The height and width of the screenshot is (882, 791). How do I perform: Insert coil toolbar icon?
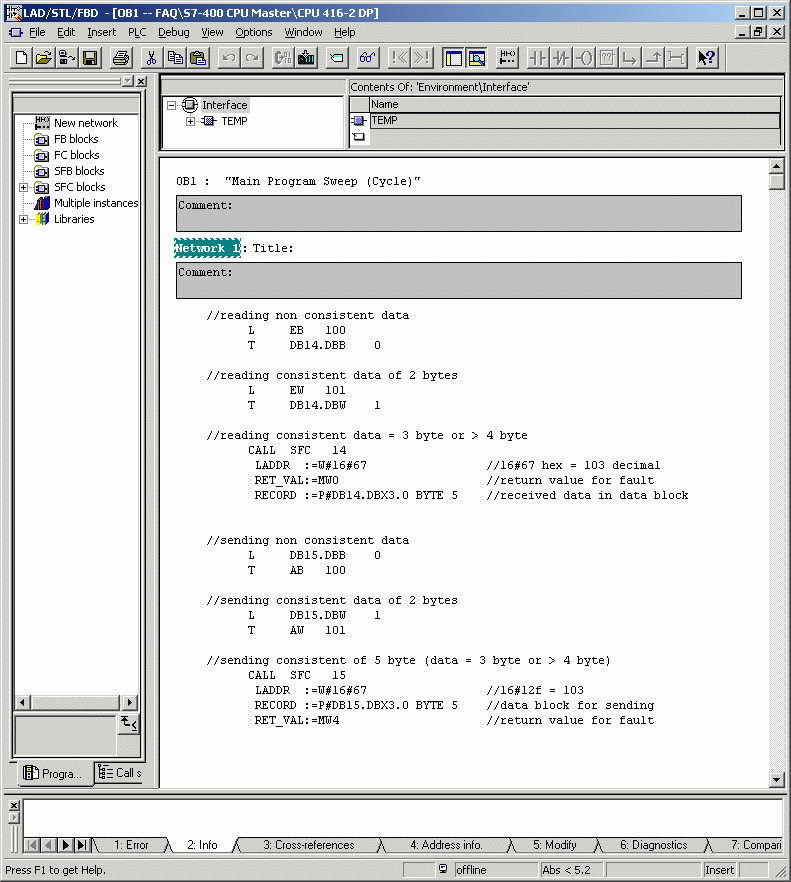click(585, 58)
